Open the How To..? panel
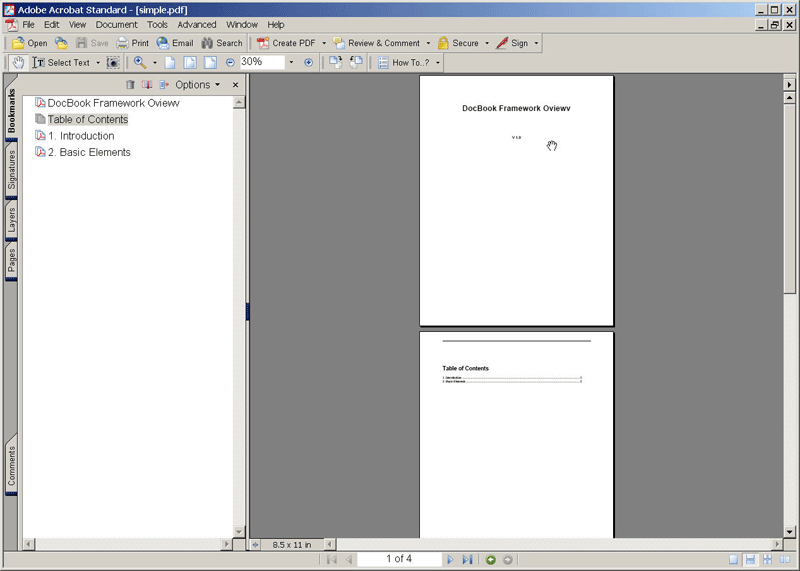This screenshot has width=800, height=571. [404, 63]
